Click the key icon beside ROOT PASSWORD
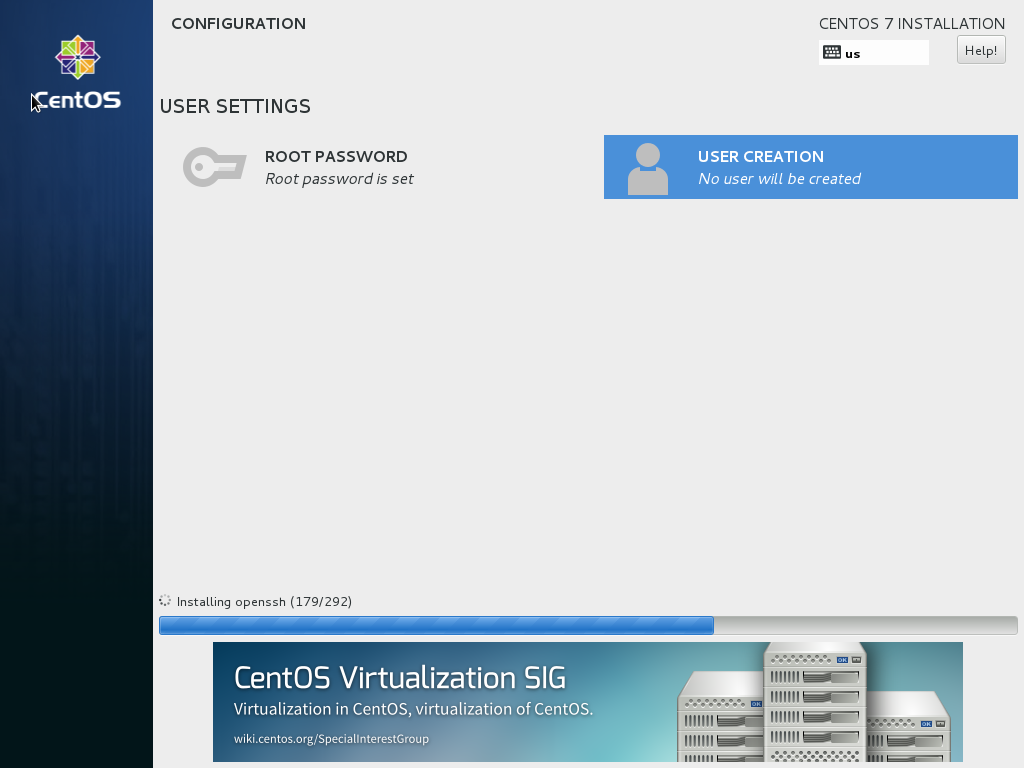Viewport: 1024px width, 768px height. pos(214,167)
